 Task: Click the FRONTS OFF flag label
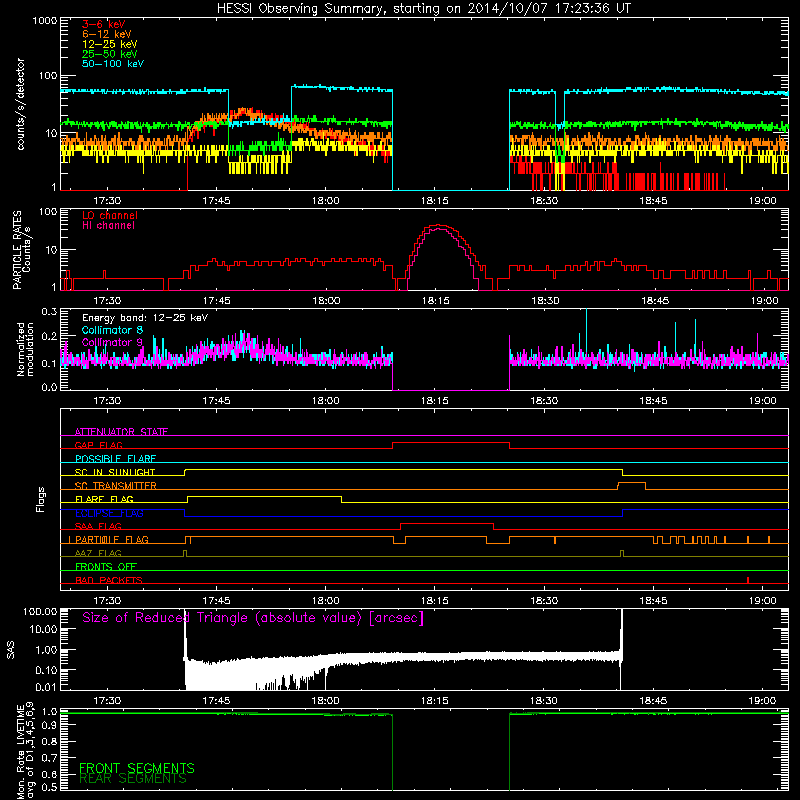coord(106,567)
